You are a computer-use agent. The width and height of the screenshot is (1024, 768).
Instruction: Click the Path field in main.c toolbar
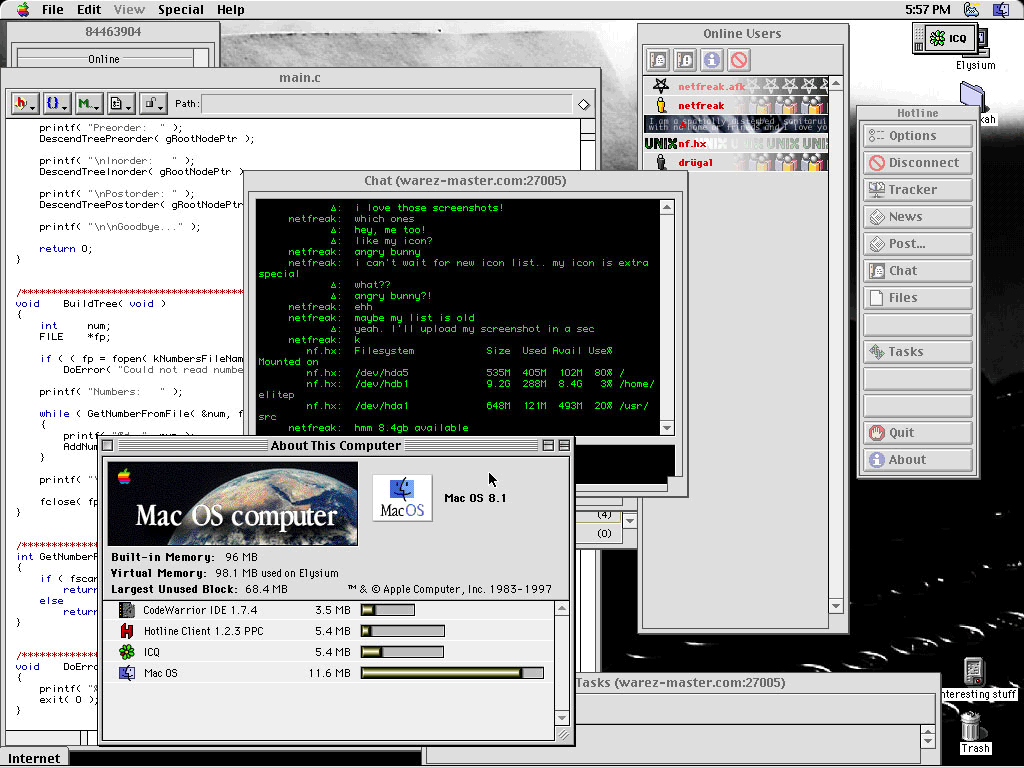click(387, 104)
